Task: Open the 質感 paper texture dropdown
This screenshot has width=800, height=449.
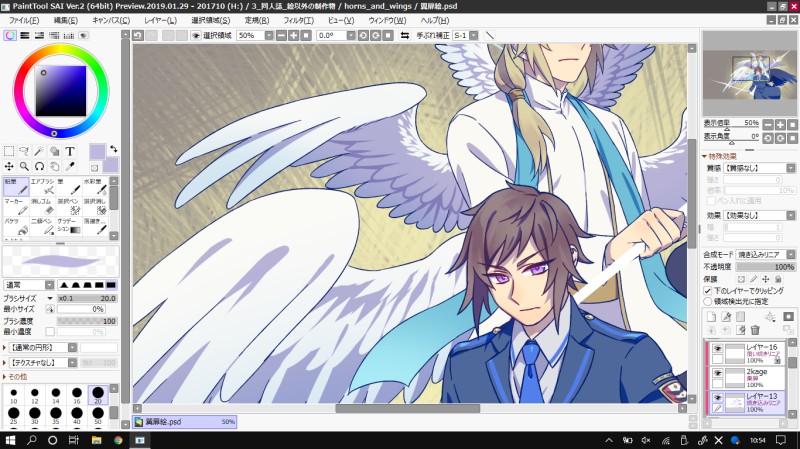Action: (x=791, y=168)
